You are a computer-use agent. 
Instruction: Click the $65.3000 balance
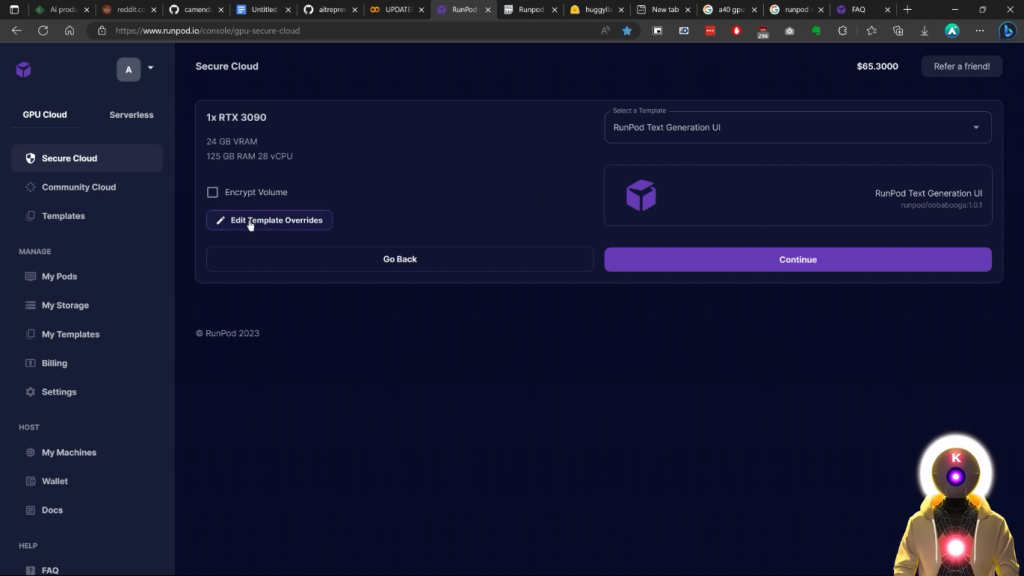(x=877, y=66)
